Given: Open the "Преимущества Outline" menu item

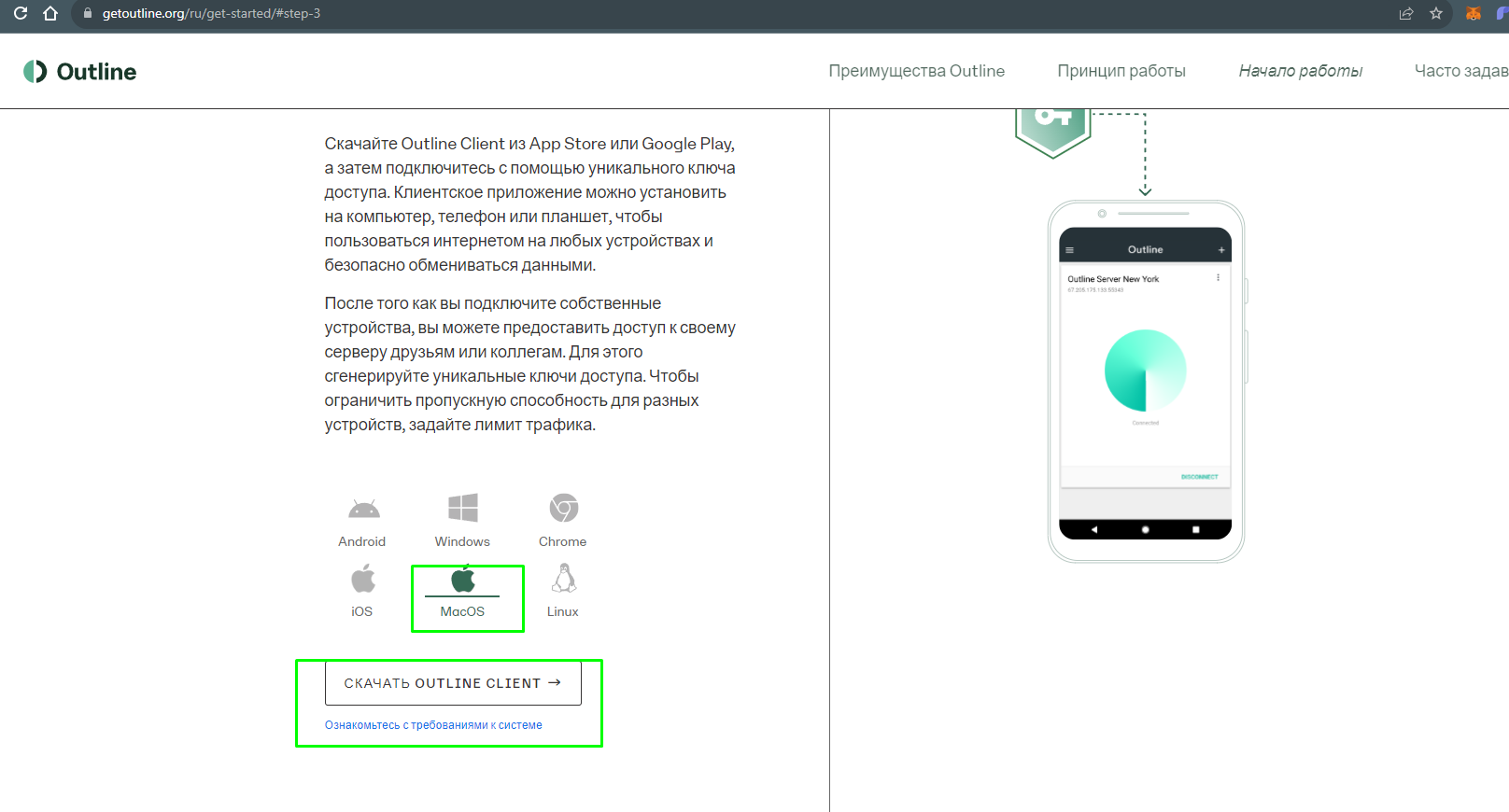Looking at the screenshot, I should point(916,71).
